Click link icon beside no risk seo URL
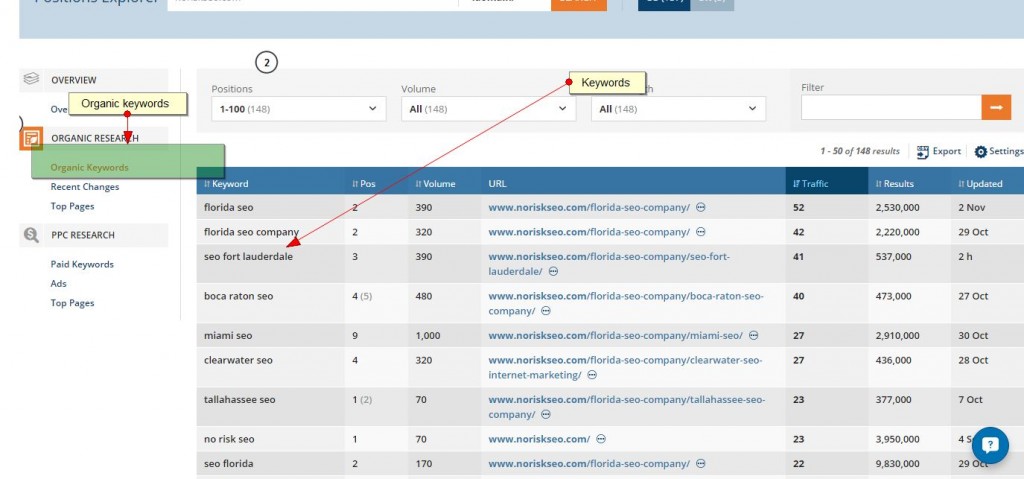This screenshot has width=1024, height=479. tap(601, 439)
